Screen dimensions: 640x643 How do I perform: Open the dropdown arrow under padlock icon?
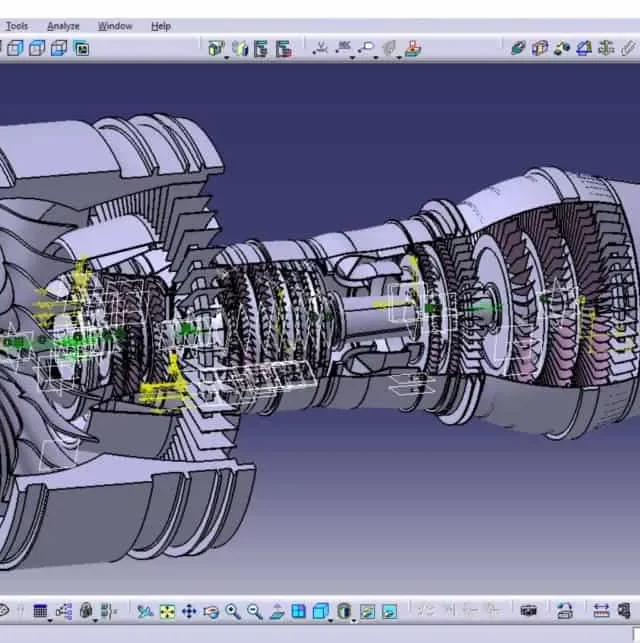pyautogui.click(x=95, y=621)
